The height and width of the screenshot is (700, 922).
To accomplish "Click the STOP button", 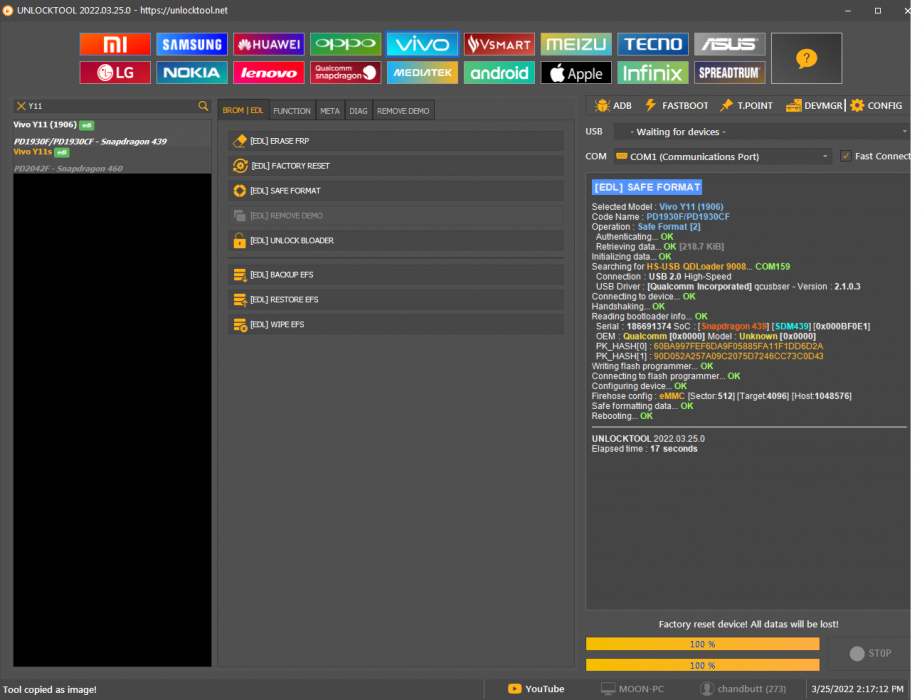I will coord(870,654).
